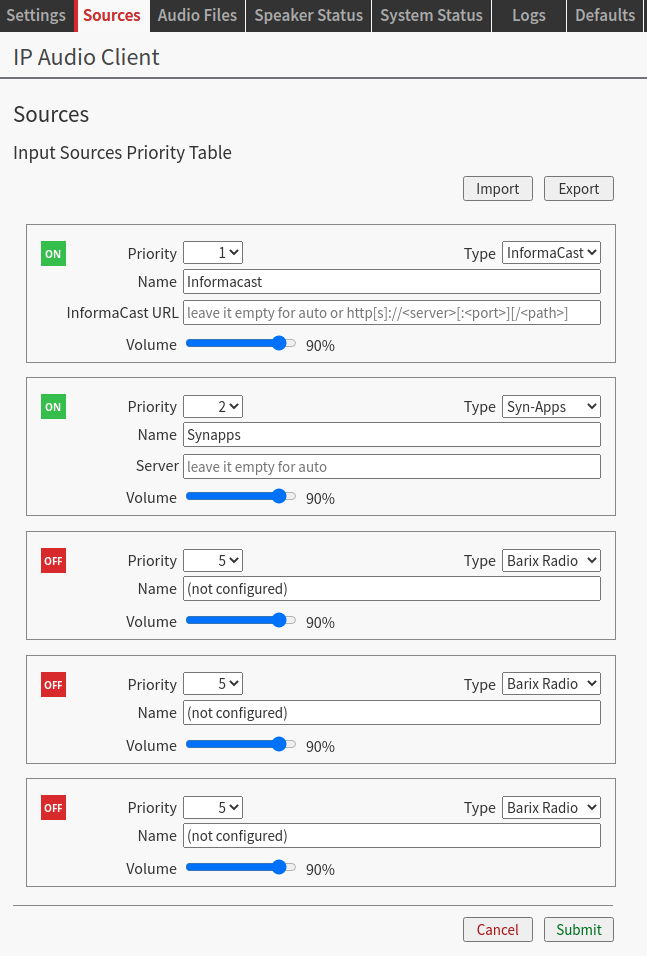Viewport: 647px width, 956px height.
Task: Switch to the Audio Files tab
Action: pos(198,15)
